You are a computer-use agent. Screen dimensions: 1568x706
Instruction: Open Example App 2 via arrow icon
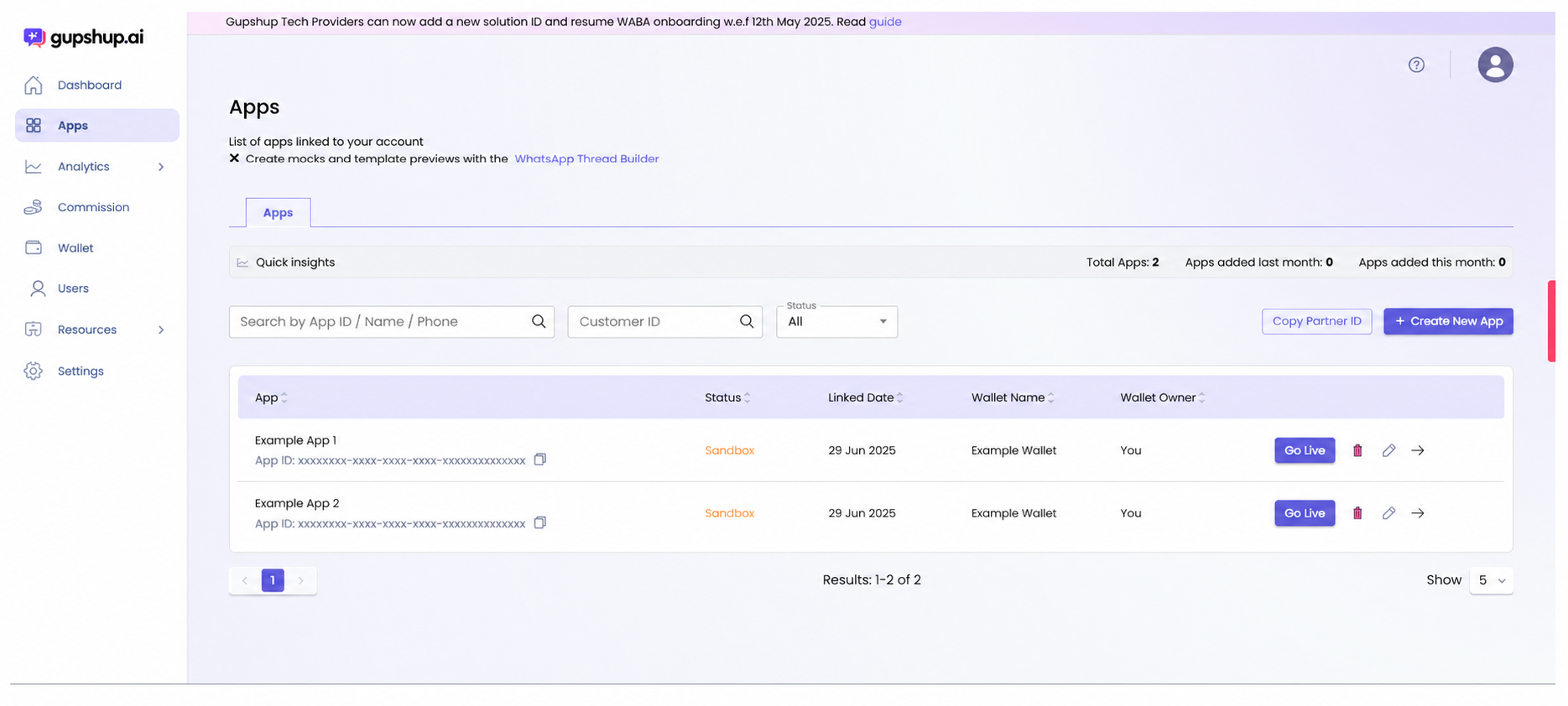(1418, 513)
